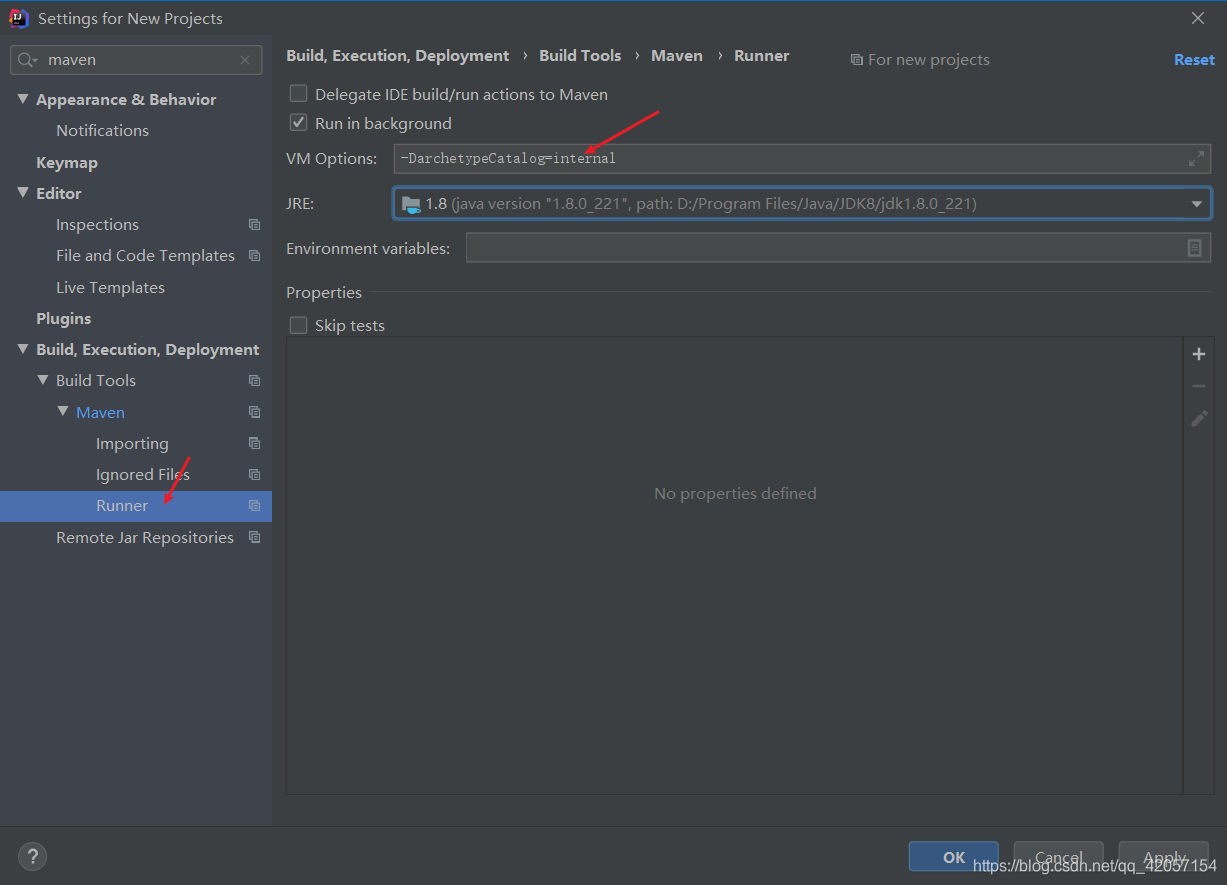Click the JDK folder icon in the JRE field

(x=411, y=204)
